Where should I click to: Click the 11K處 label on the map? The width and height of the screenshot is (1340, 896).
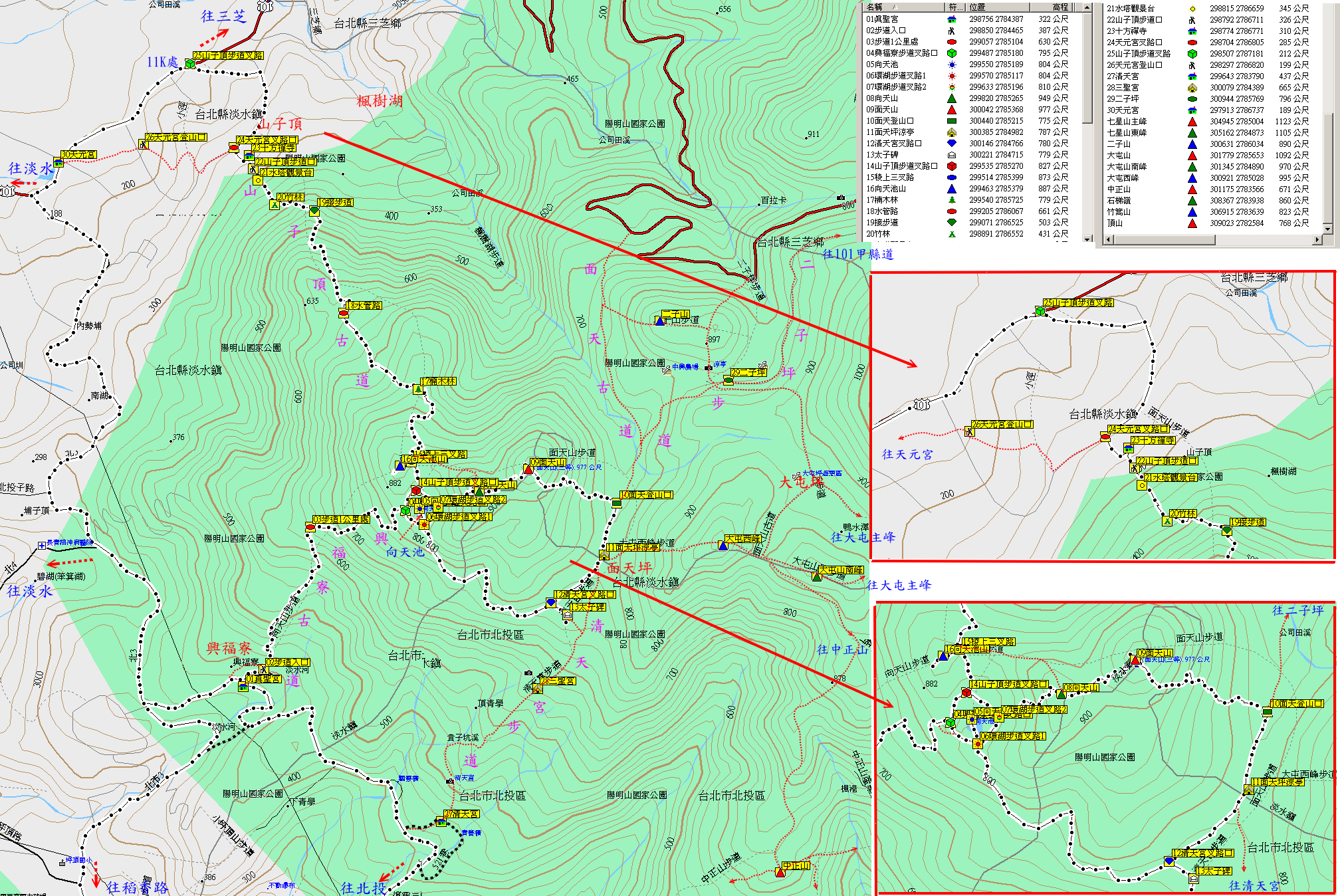point(162,62)
